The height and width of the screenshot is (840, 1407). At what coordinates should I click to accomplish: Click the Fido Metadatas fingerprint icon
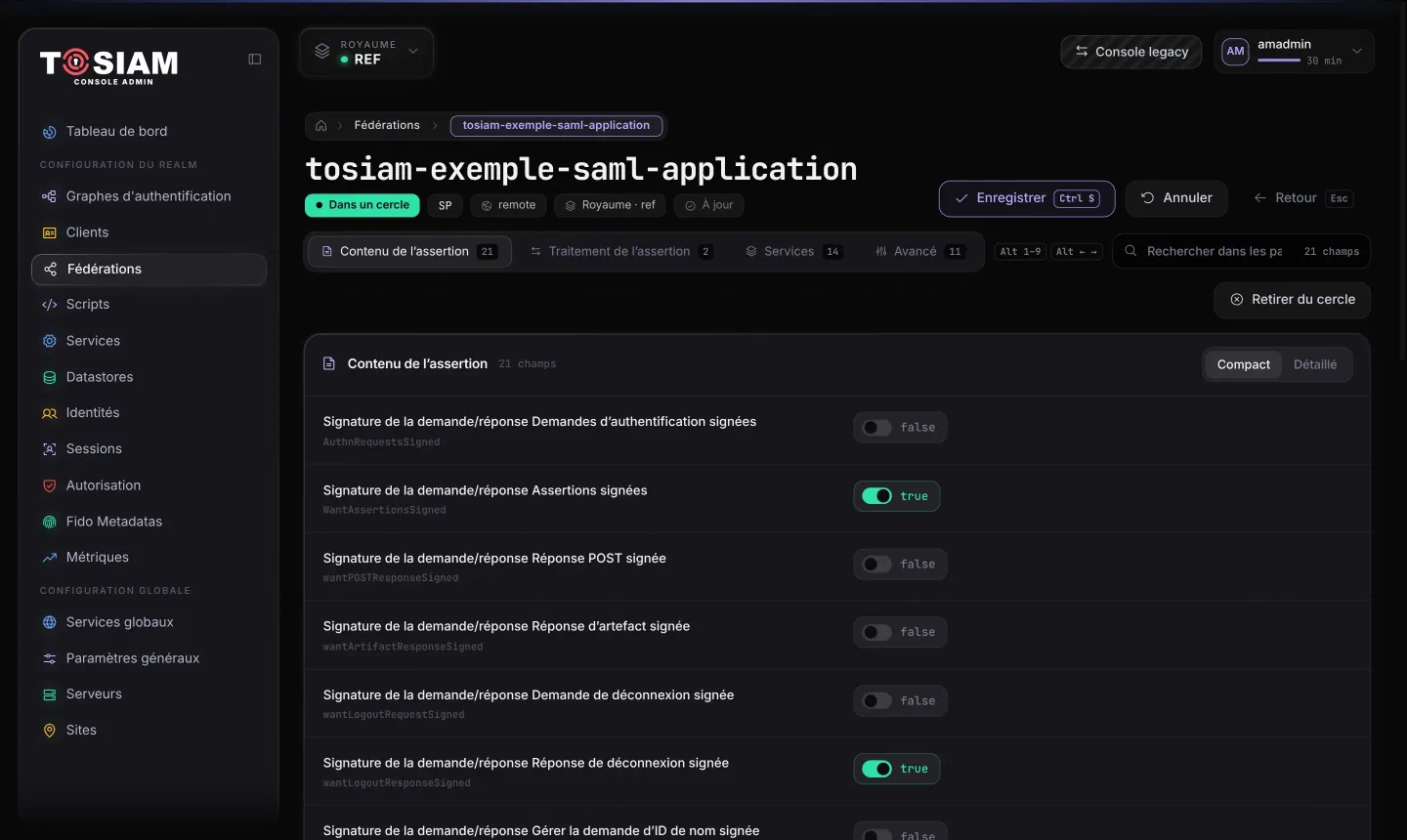point(50,522)
